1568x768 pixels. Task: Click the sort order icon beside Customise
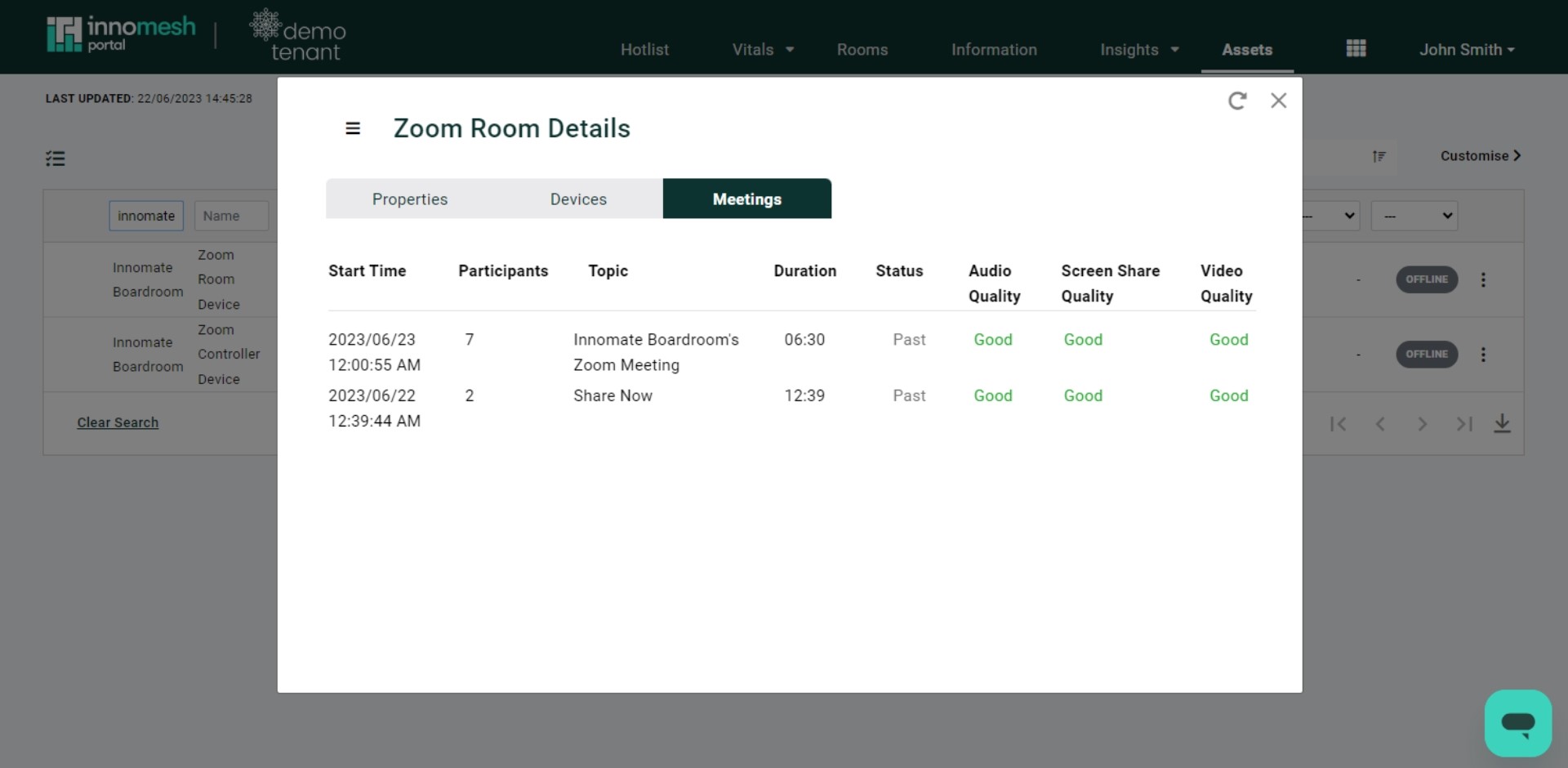point(1379,156)
